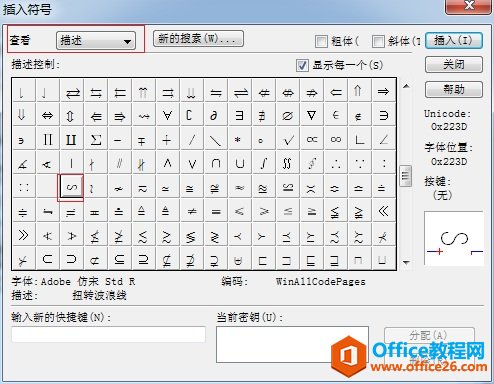Viewport: 494px width, 384px height.
Task: Click the symbol grid scrollbar thumb
Action: tap(406, 176)
